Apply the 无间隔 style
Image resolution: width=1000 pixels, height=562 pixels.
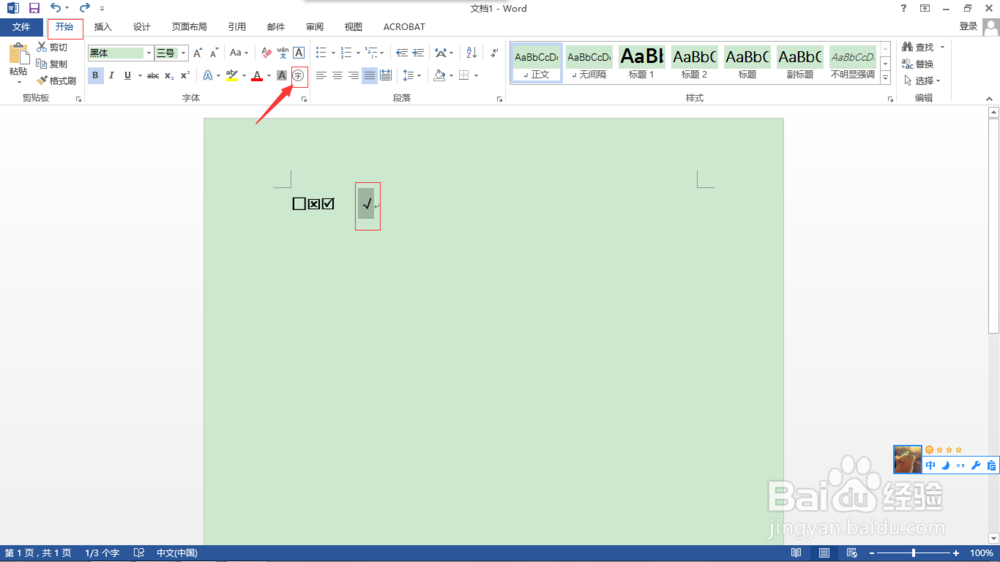tap(589, 63)
